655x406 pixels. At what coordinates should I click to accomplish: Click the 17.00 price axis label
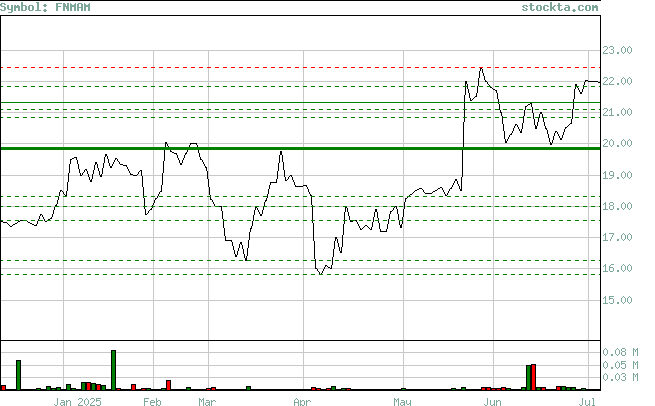[x=617, y=237]
